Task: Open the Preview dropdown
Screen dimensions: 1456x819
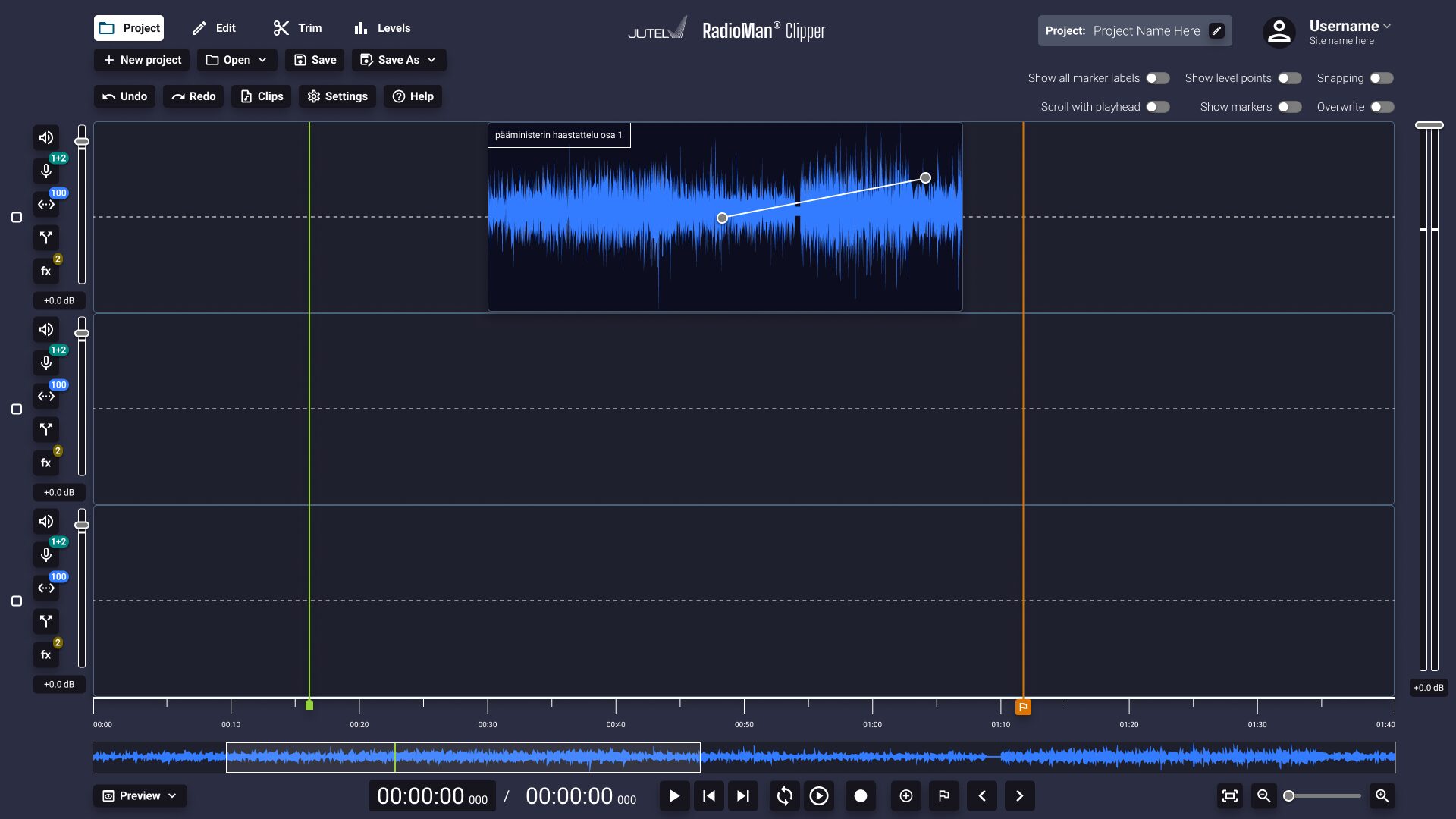Action: pos(140,795)
